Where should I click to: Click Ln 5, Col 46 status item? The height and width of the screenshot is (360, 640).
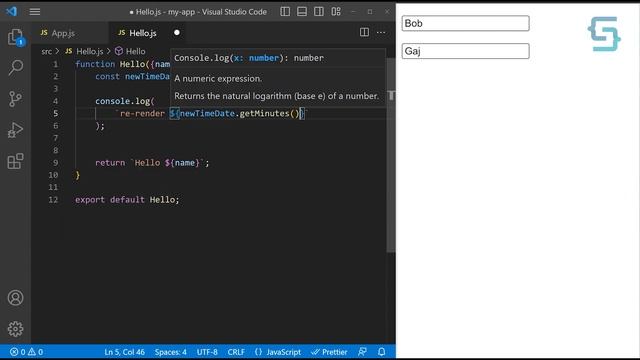click(x=124, y=352)
